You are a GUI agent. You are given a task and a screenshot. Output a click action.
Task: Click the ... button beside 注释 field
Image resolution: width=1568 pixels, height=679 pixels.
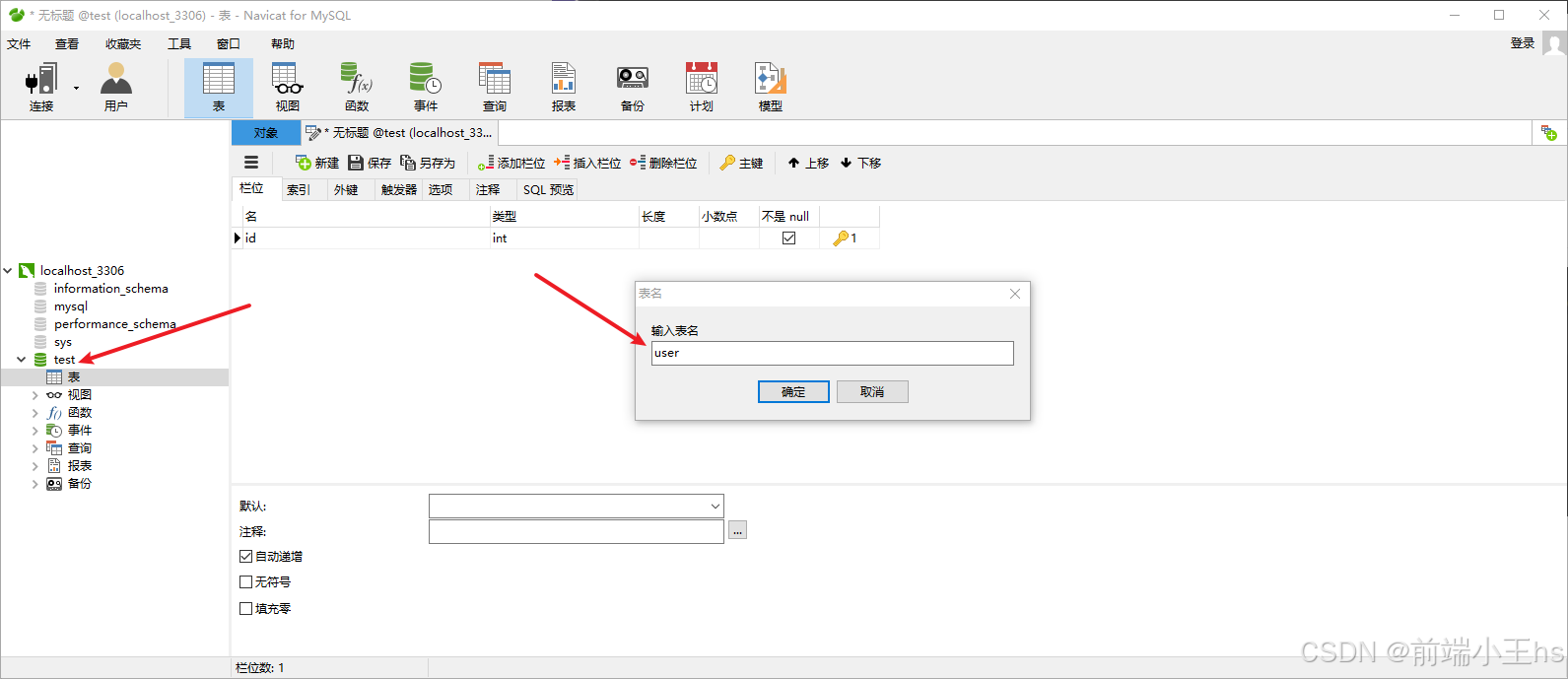pos(737,530)
